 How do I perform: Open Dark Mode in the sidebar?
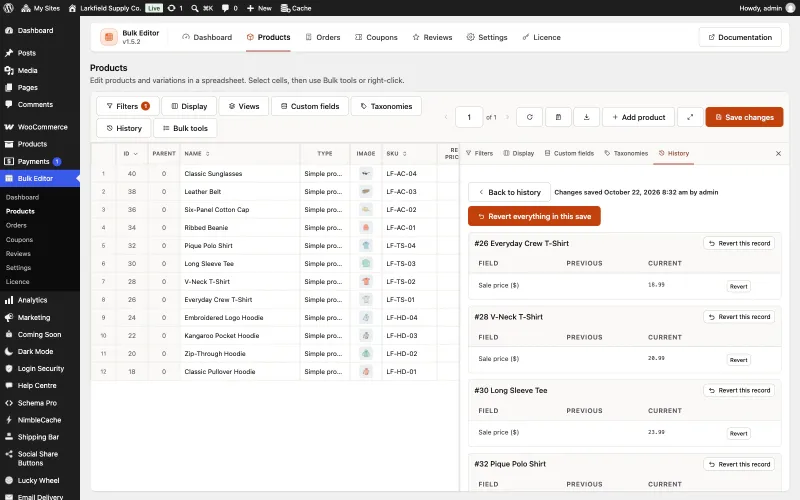35,352
